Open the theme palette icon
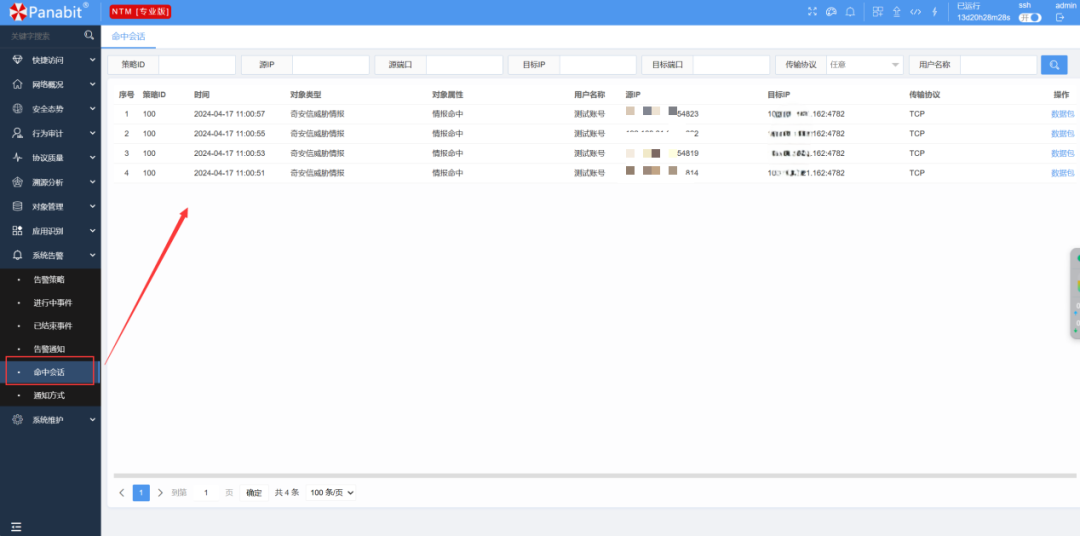 [x=831, y=12]
